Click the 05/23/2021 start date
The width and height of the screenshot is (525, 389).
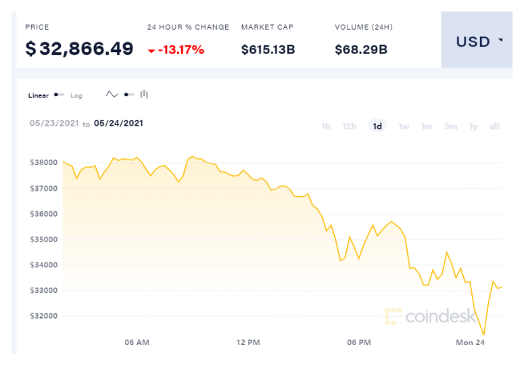[54, 123]
